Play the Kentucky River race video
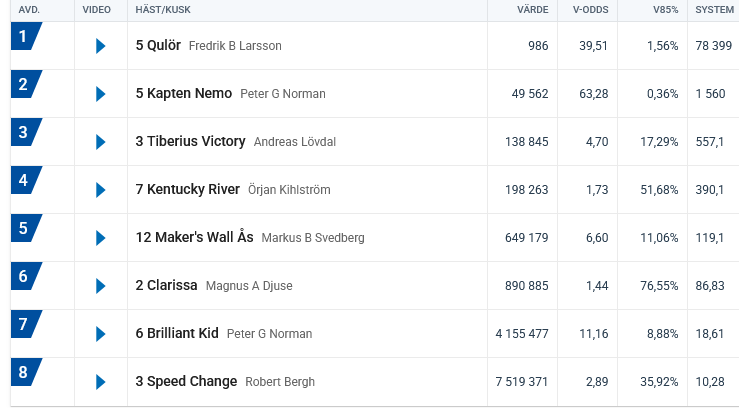This screenshot has width=739, height=408. [100, 190]
